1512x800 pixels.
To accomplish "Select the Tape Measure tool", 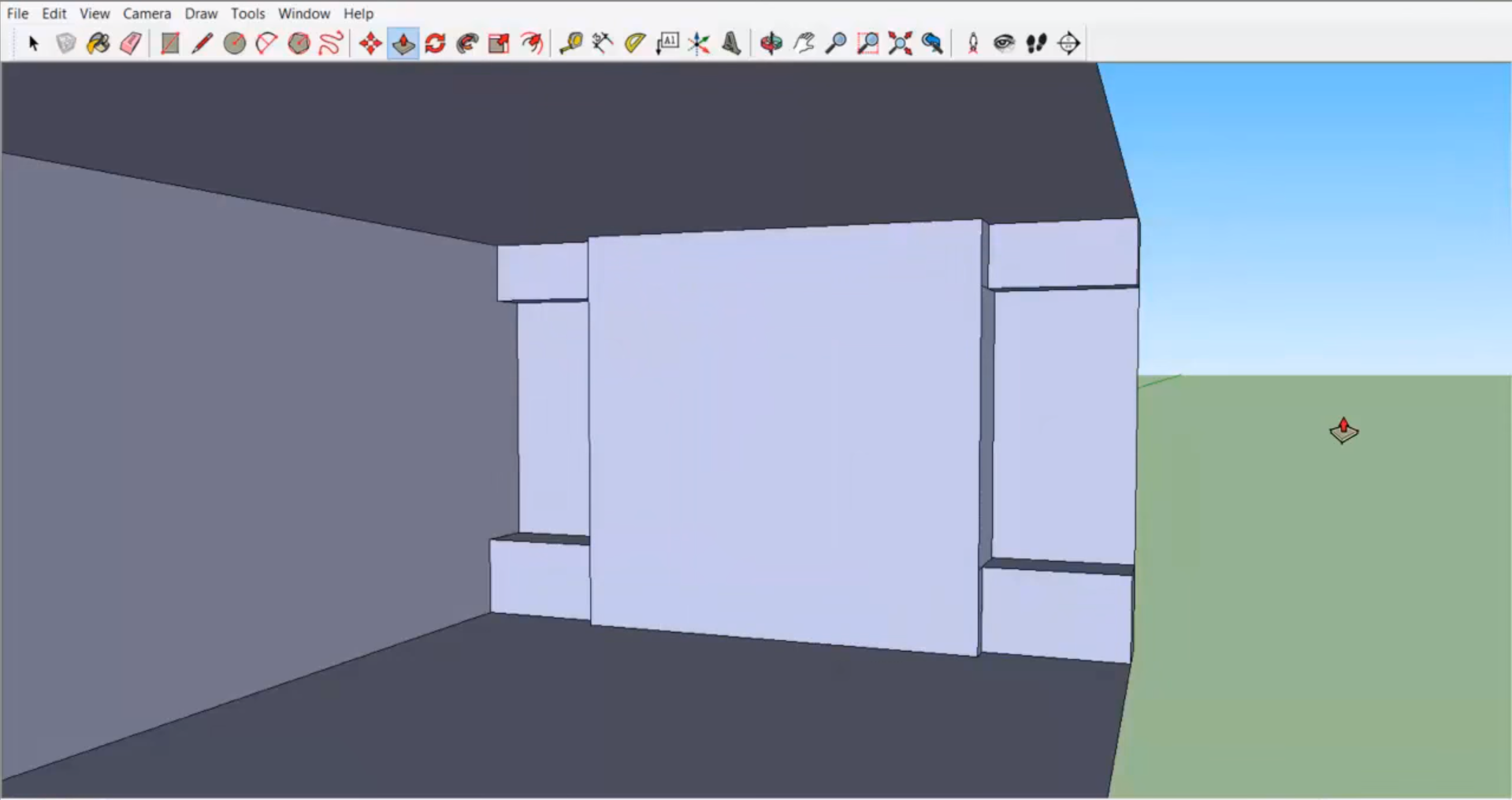I will pos(570,43).
